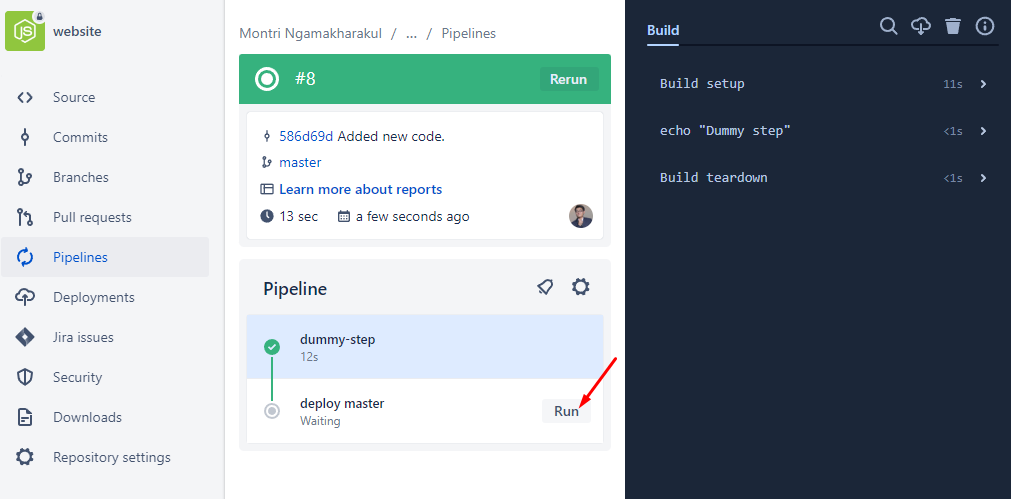Expand the Build setup log section
The height and width of the screenshot is (499, 1011).
click(x=983, y=84)
